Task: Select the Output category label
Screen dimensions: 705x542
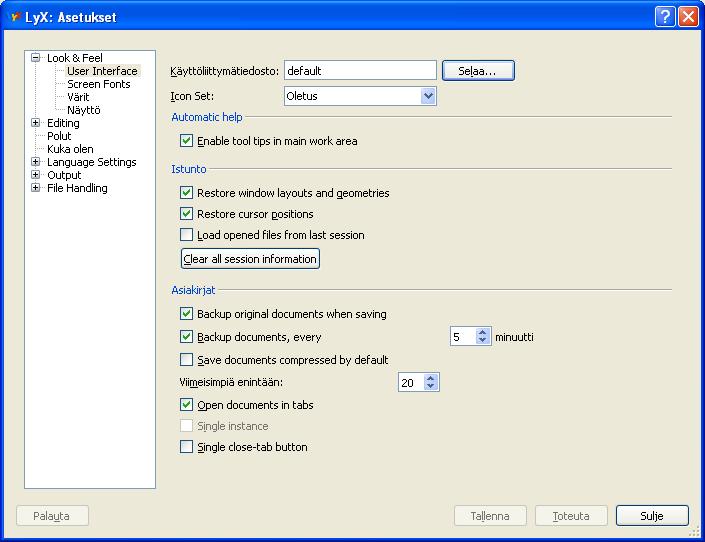Action: [x=64, y=175]
